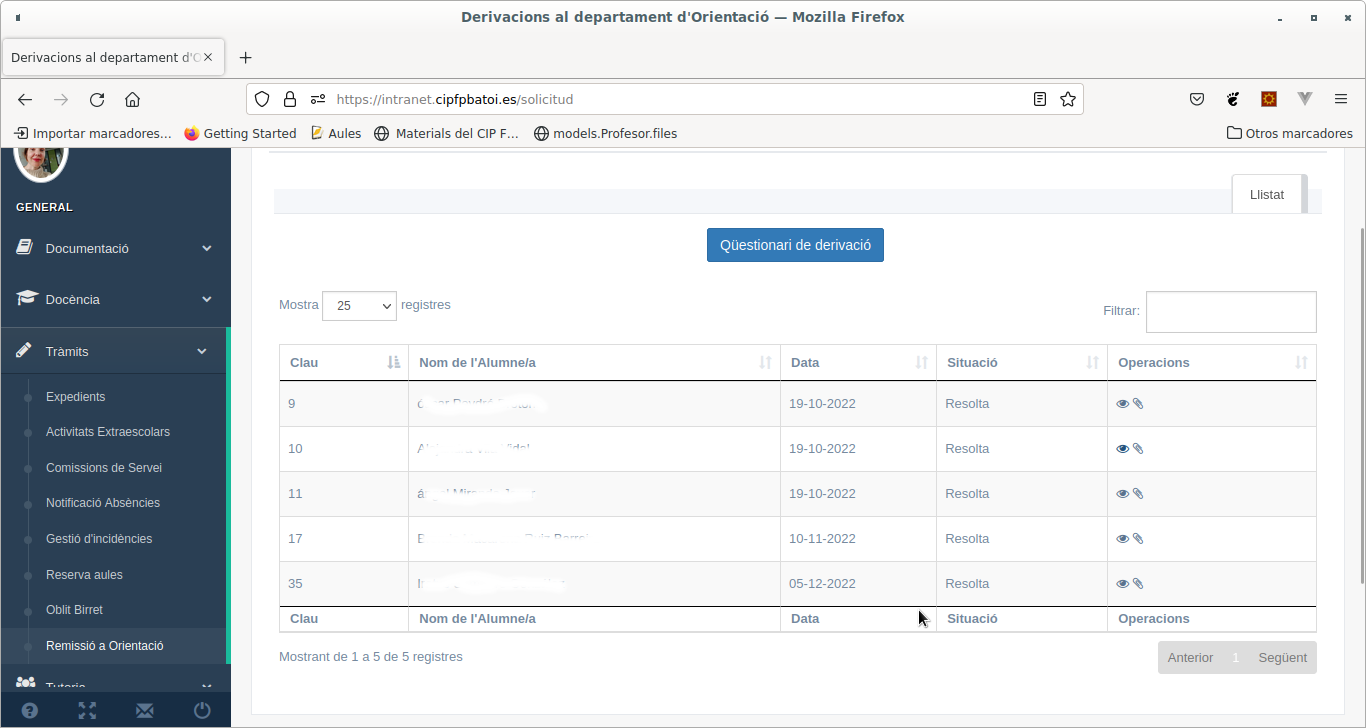Click the Filtrar search input field
The width and height of the screenshot is (1366, 728).
click(1231, 312)
